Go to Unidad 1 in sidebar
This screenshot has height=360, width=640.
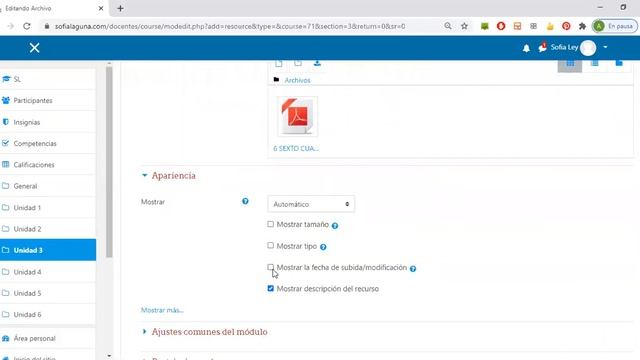tap(48, 208)
